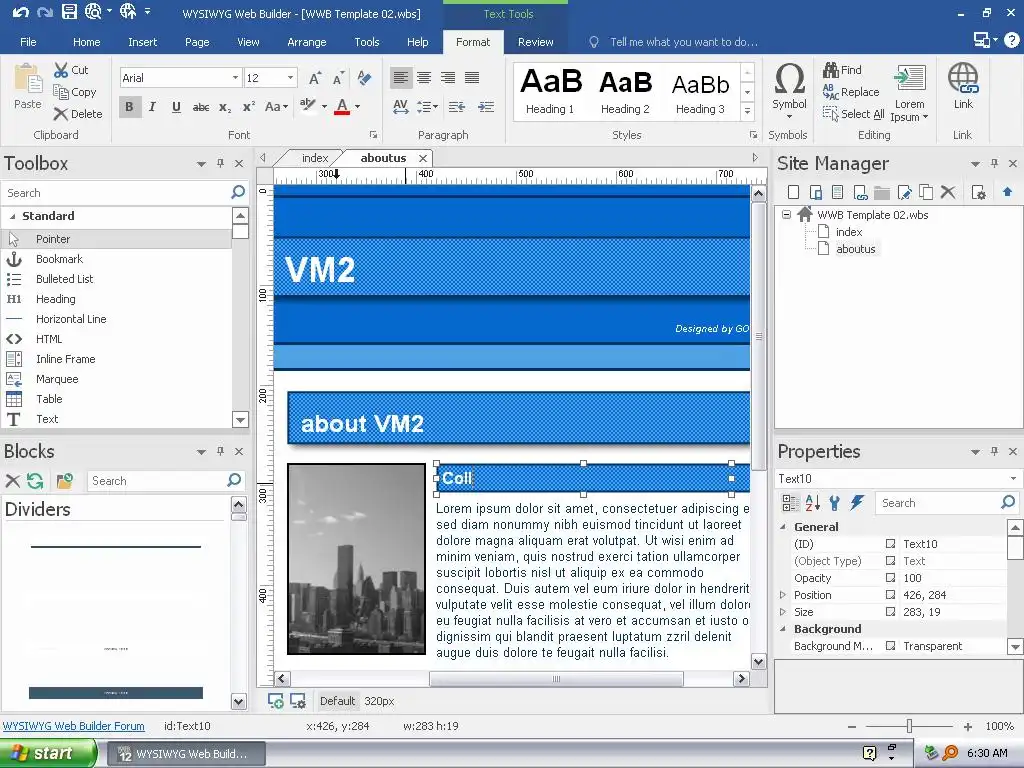This screenshot has width=1024, height=768.
Task: Click the Delete button in Clipboard
Action: click(x=78, y=114)
